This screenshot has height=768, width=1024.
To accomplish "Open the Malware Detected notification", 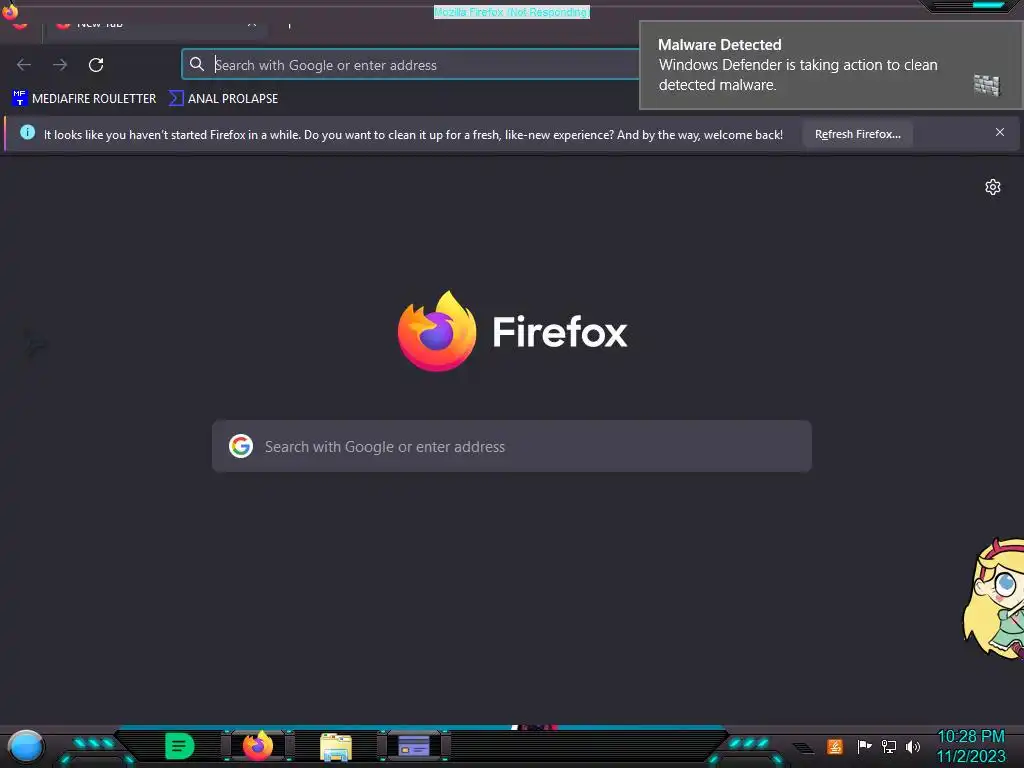I will [830, 65].
